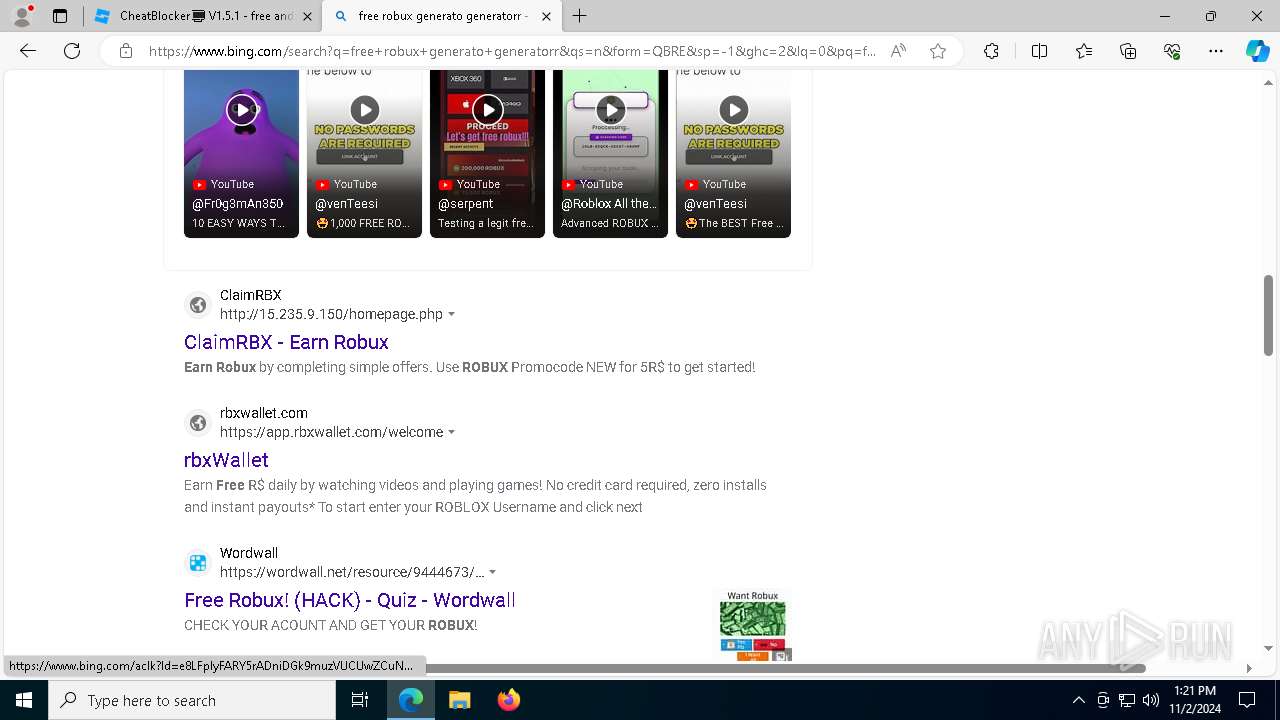View site information lock icon
1280x720 pixels.
click(x=126, y=51)
